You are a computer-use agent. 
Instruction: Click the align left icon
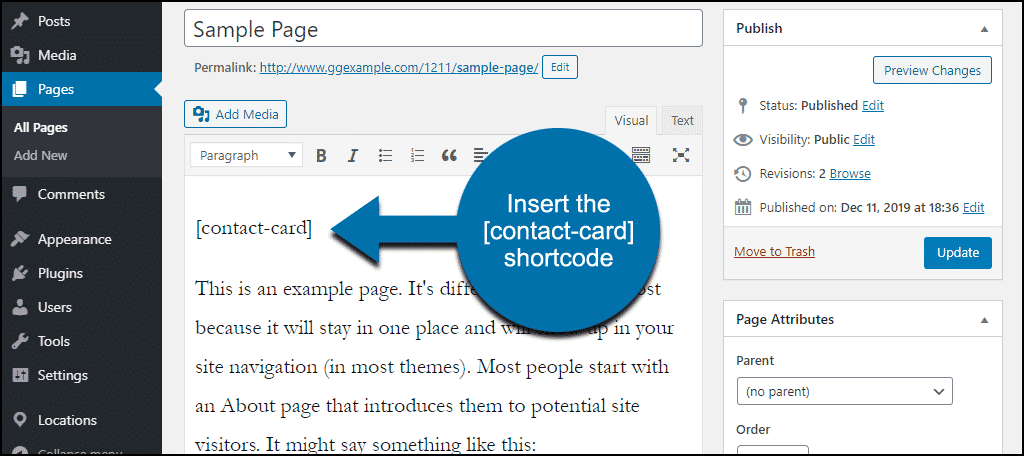pos(480,155)
